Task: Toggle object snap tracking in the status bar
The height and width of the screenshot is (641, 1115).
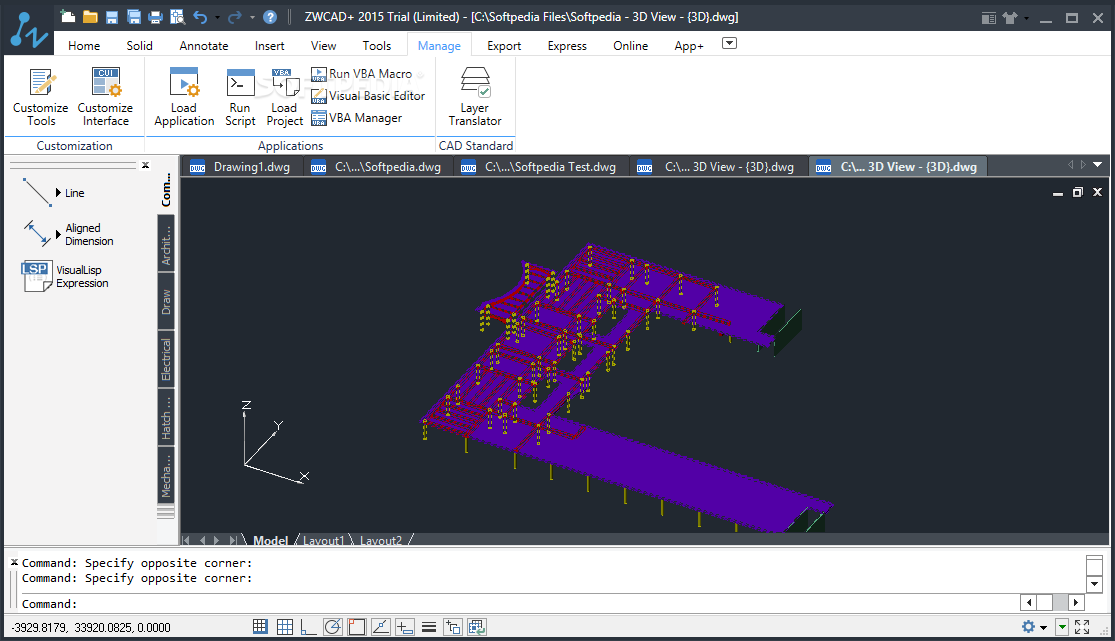Action: tap(380, 627)
